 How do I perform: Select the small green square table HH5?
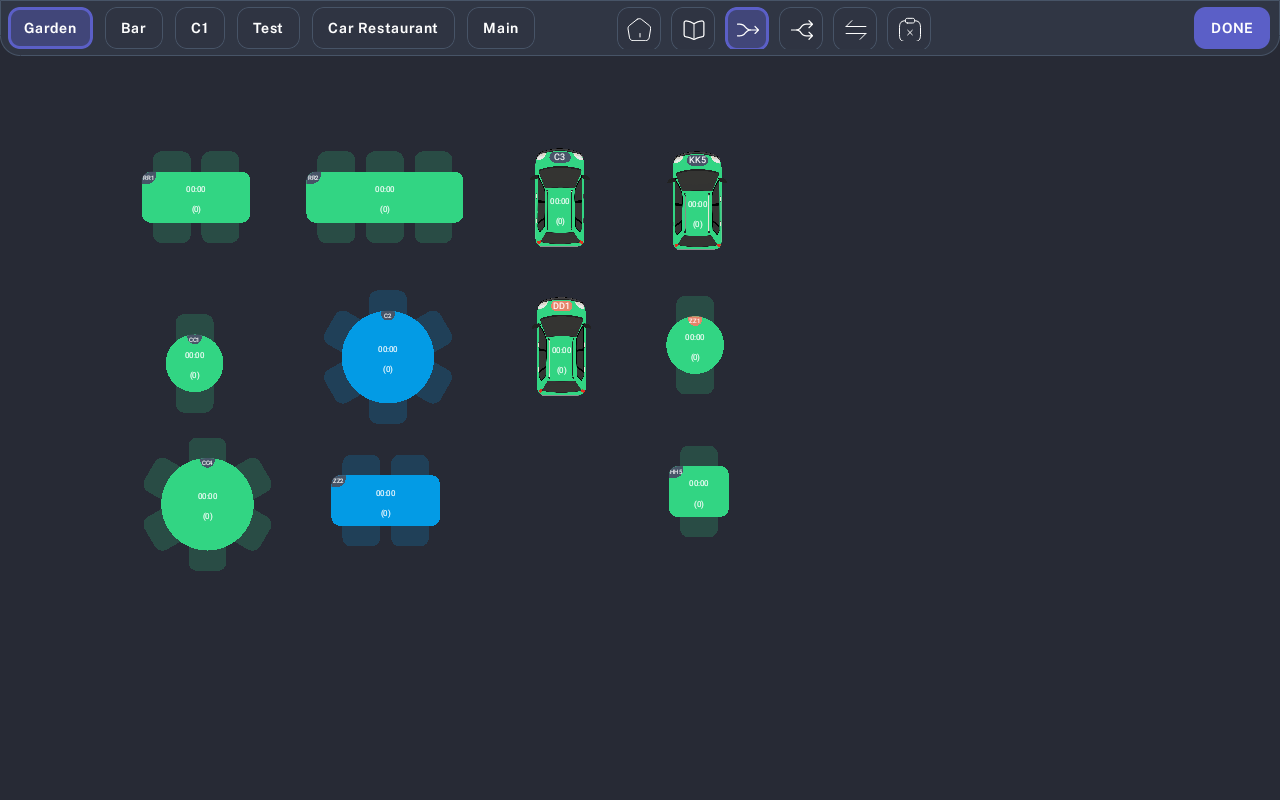[x=699, y=491]
